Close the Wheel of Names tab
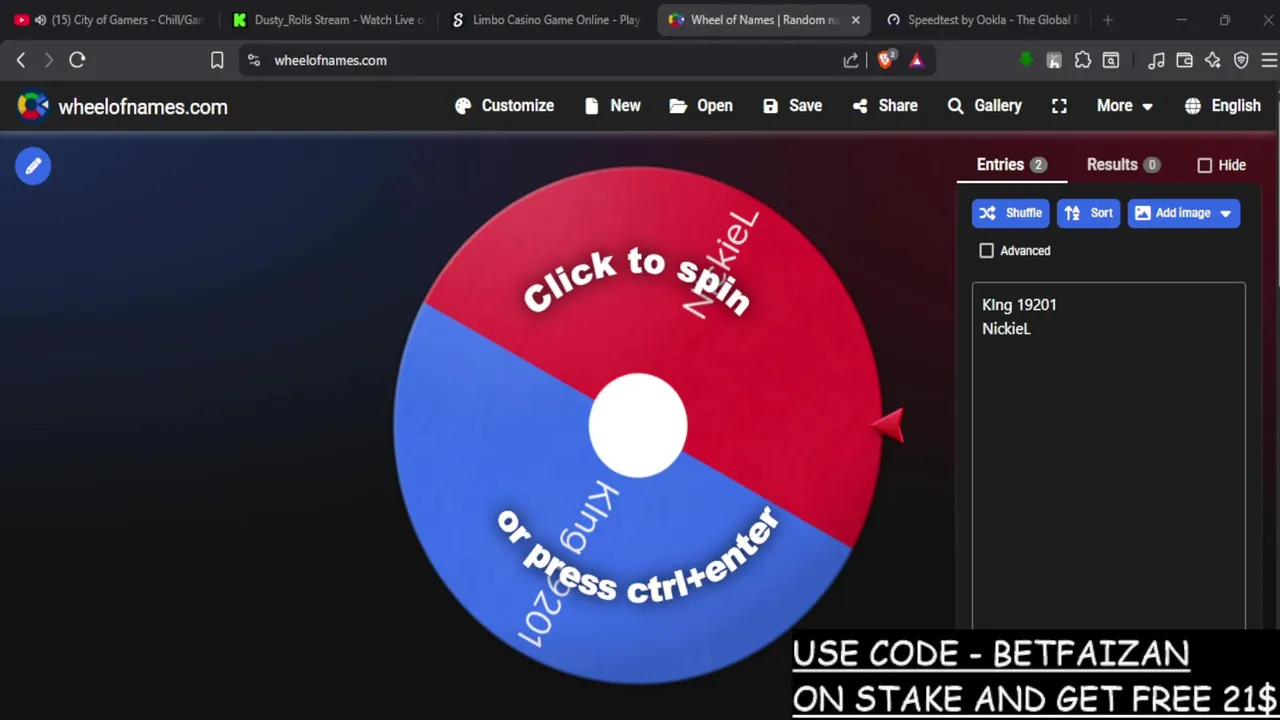Image resolution: width=1280 pixels, height=720 pixels. point(855,20)
